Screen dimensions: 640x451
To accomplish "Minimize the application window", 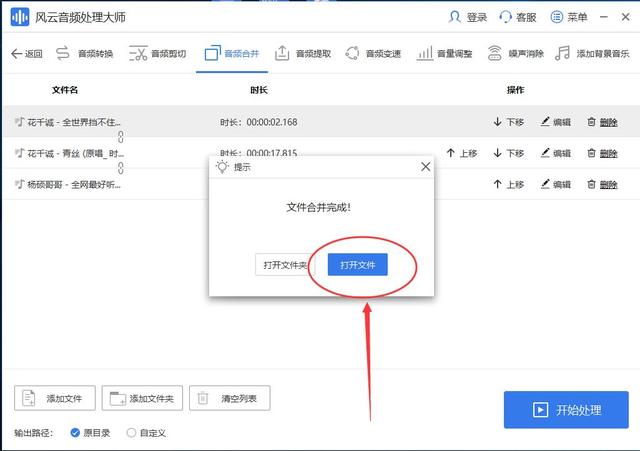I will [x=604, y=17].
